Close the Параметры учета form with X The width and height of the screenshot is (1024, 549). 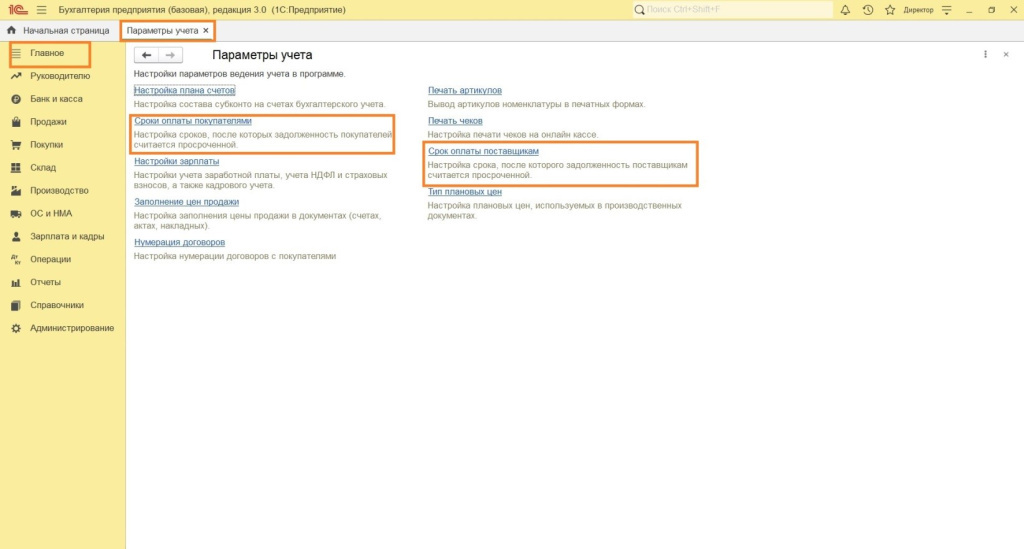click(x=1005, y=55)
